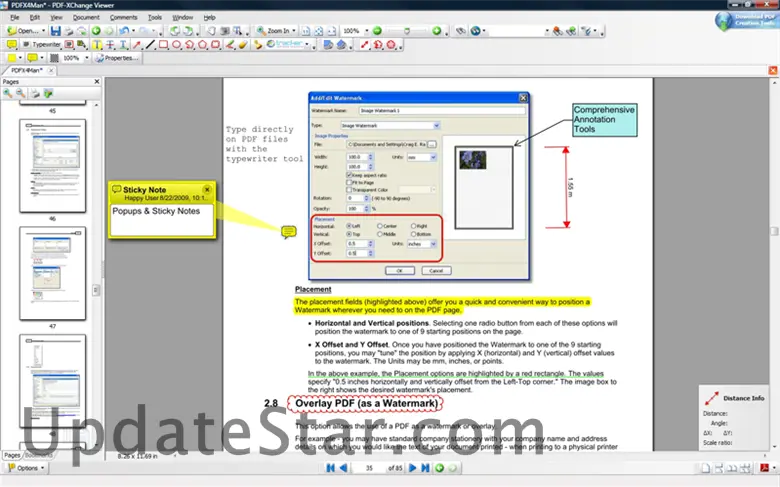Select the Snapshot tool
Screen dimensions: 780x487
(x=225, y=31)
